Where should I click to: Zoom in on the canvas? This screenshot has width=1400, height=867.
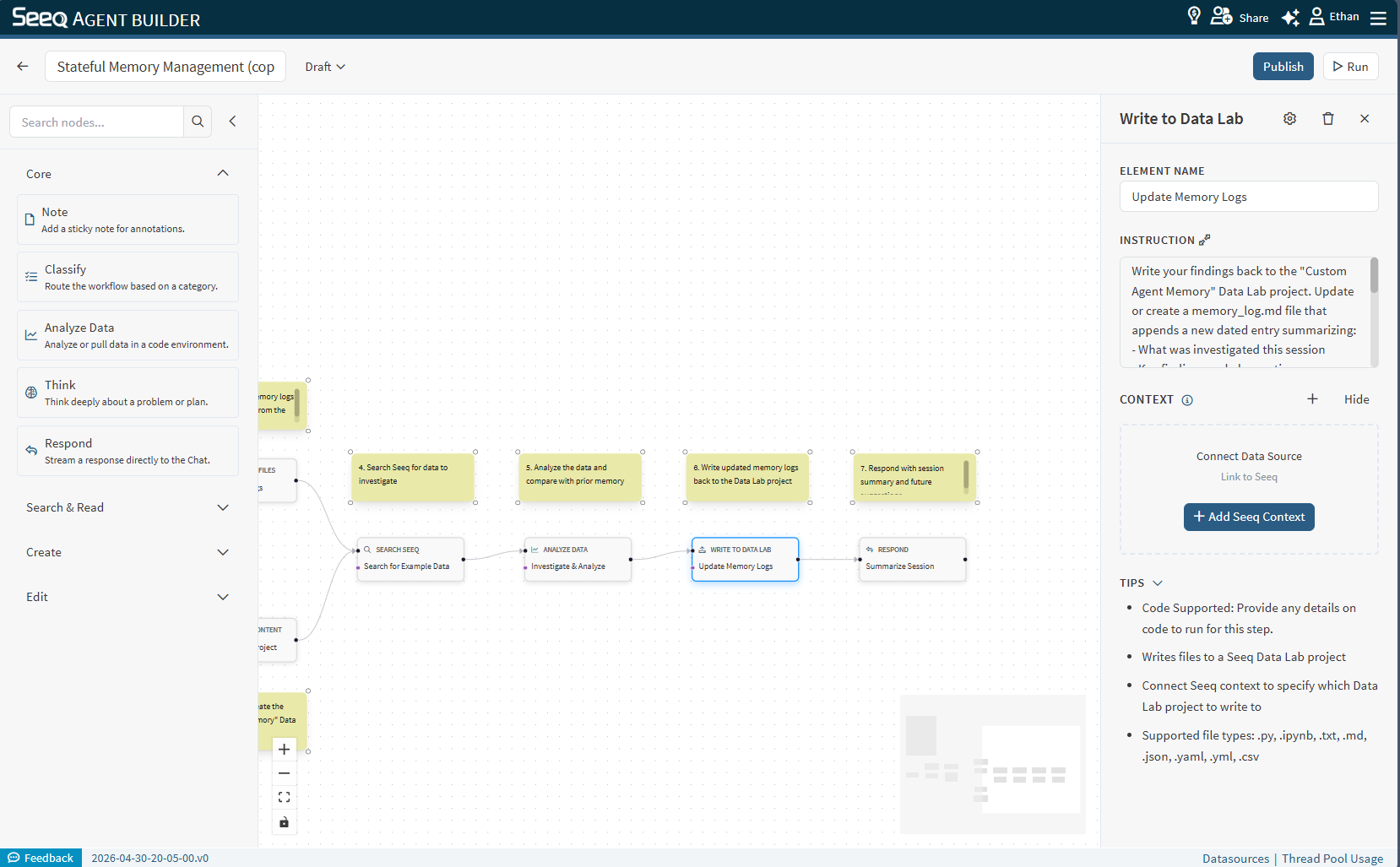click(x=285, y=749)
